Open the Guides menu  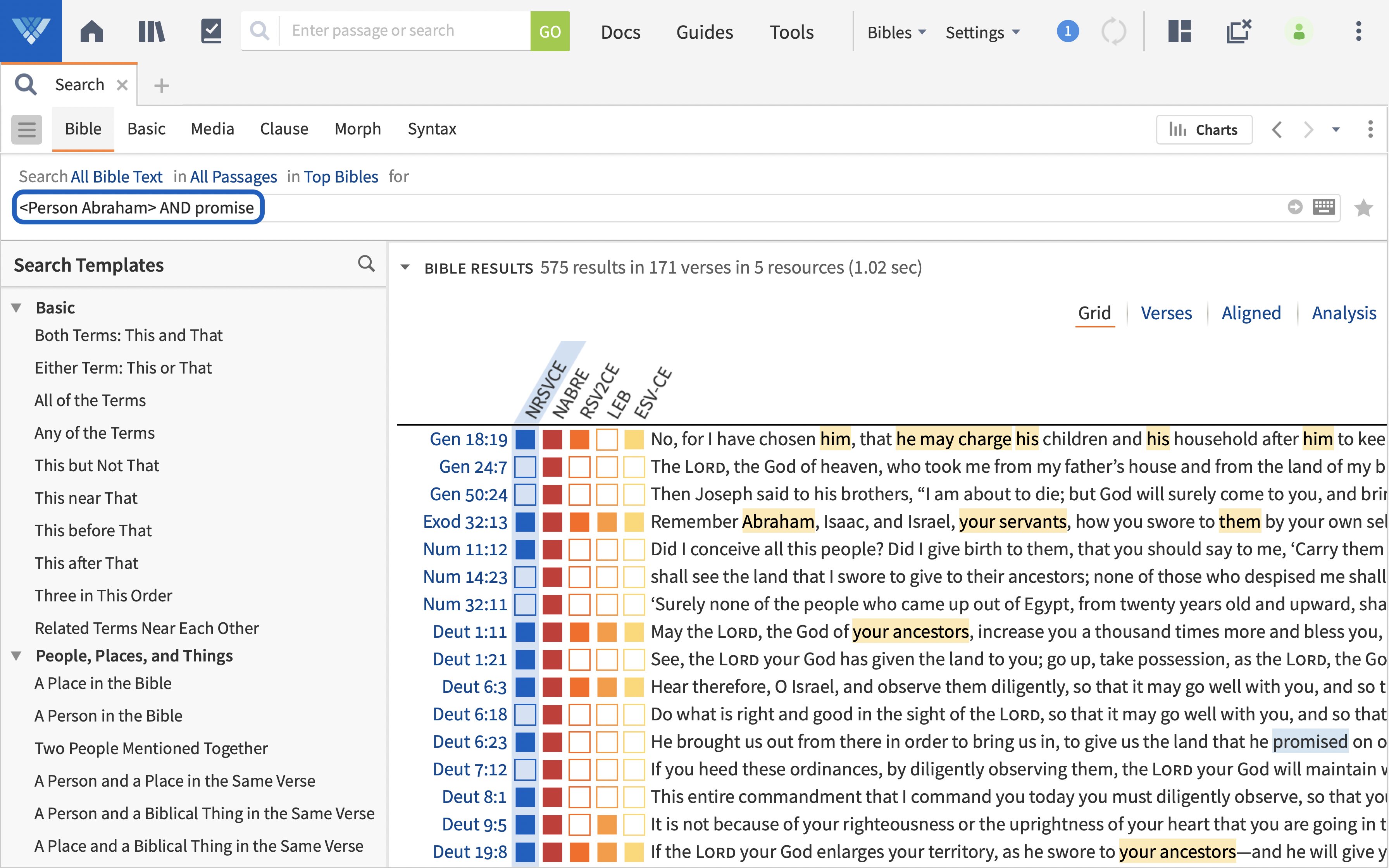[704, 32]
